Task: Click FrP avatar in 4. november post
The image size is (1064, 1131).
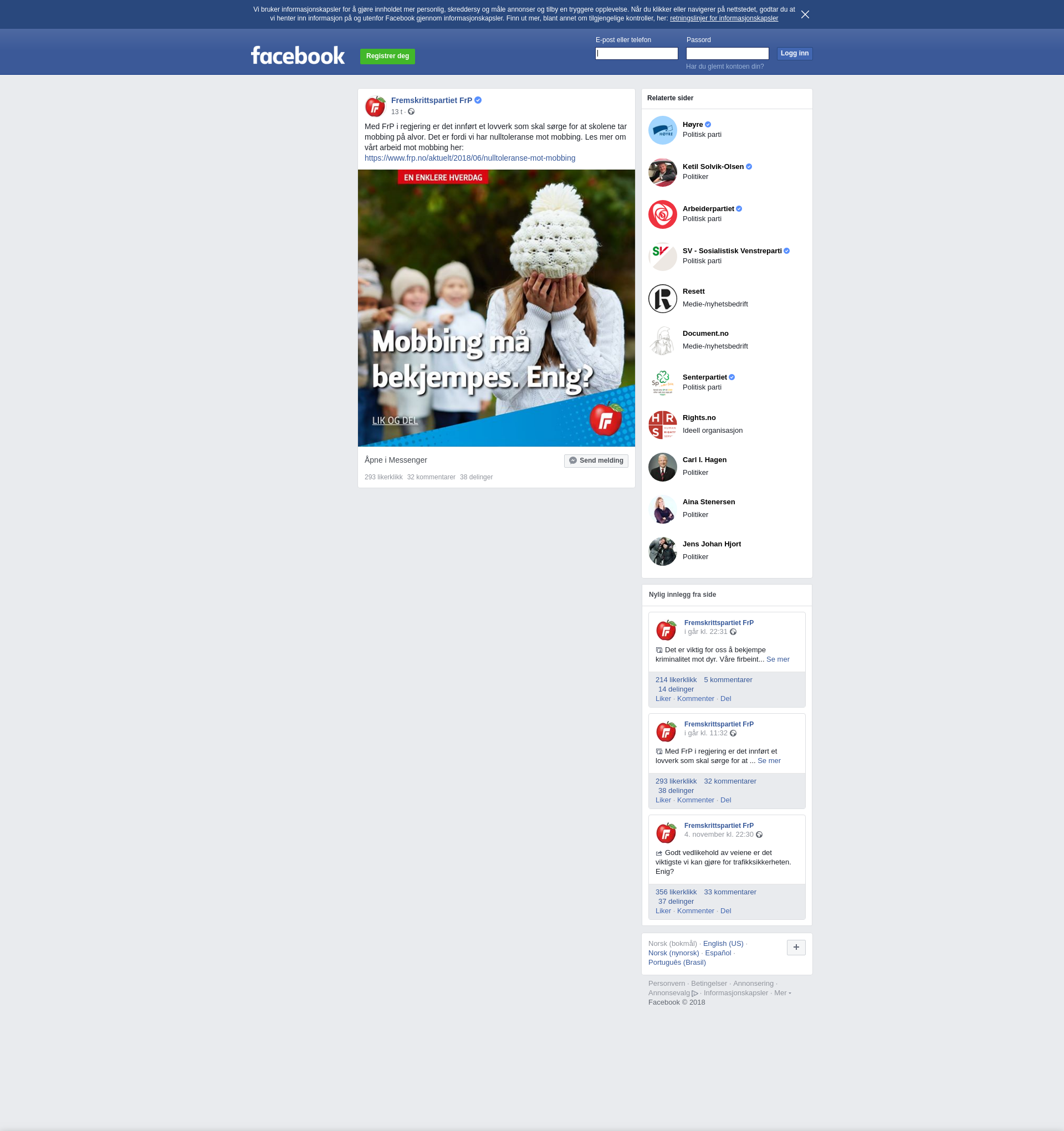Action: (x=666, y=832)
